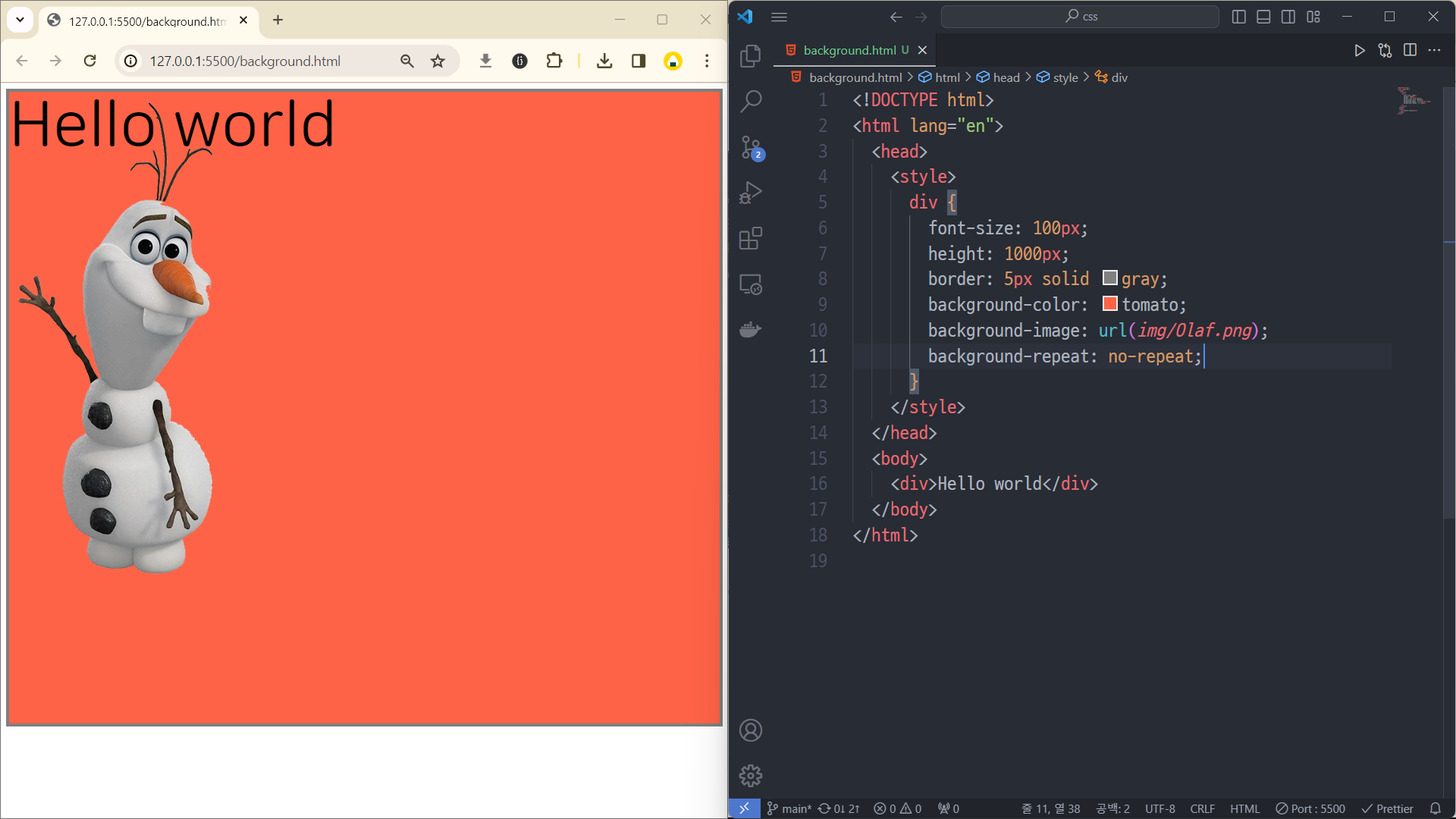Click the tomato color swatch in code
This screenshot has height=819, width=1456.
pyautogui.click(x=1109, y=304)
